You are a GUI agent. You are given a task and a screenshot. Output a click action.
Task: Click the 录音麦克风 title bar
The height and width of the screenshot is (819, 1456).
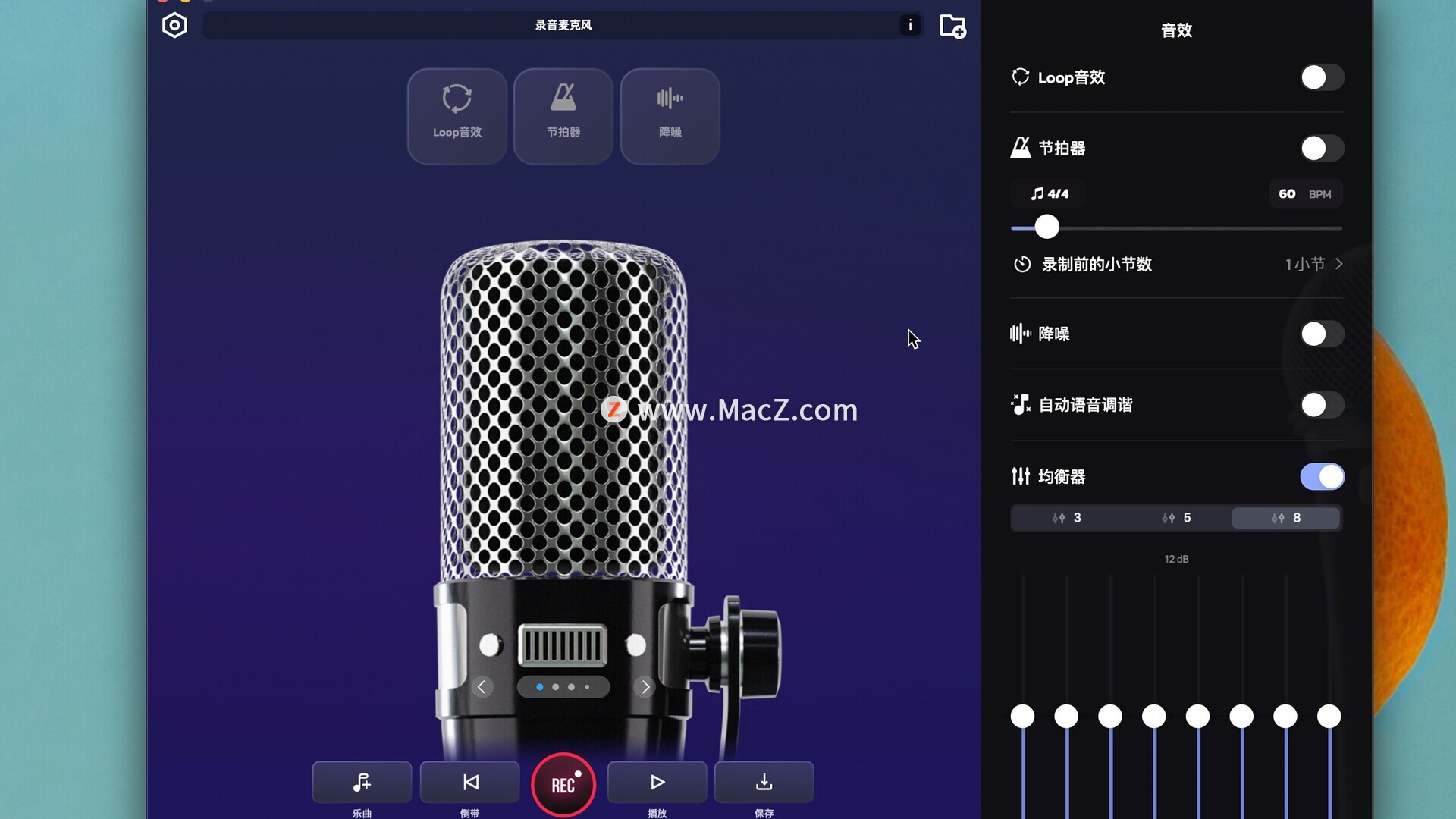[563, 25]
